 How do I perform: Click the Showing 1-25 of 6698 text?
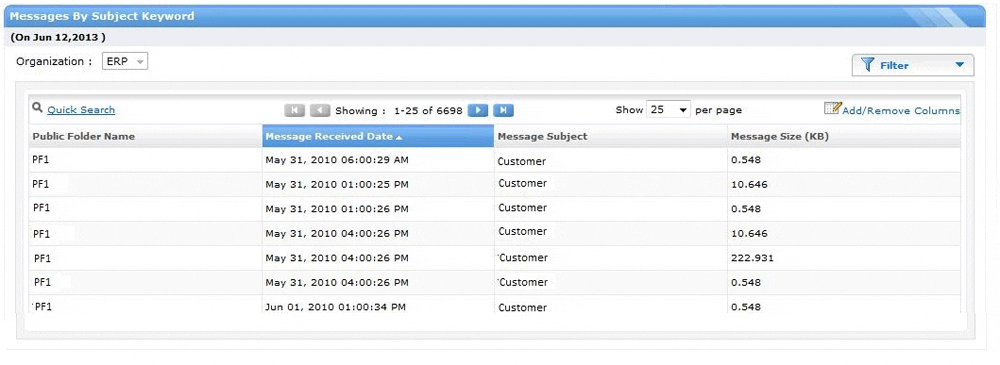[x=399, y=110]
